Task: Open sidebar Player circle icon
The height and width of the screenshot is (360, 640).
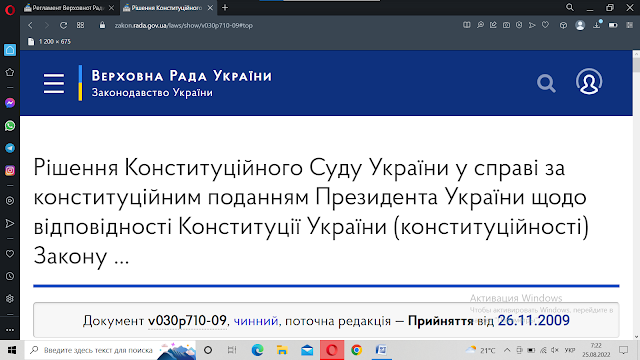Action: [x=10, y=201]
